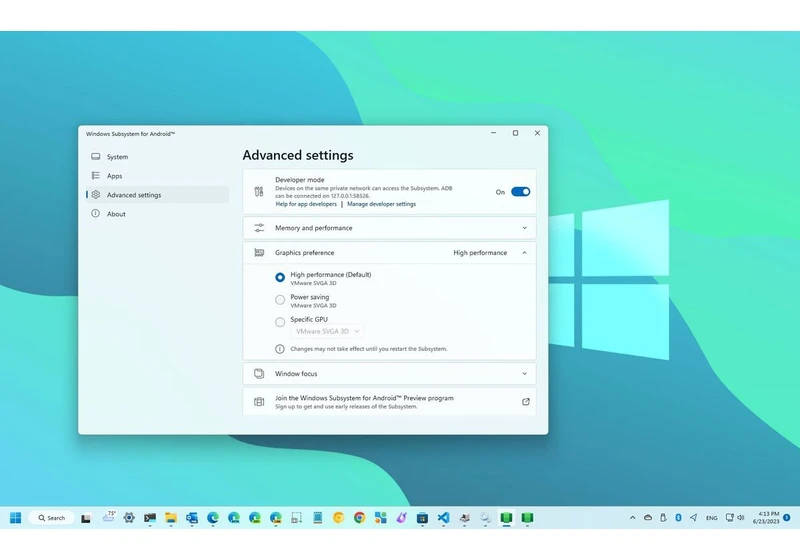The height and width of the screenshot is (560, 800).
Task: Click the purple pen app taskbar icon
Action: (x=402, y=518)
